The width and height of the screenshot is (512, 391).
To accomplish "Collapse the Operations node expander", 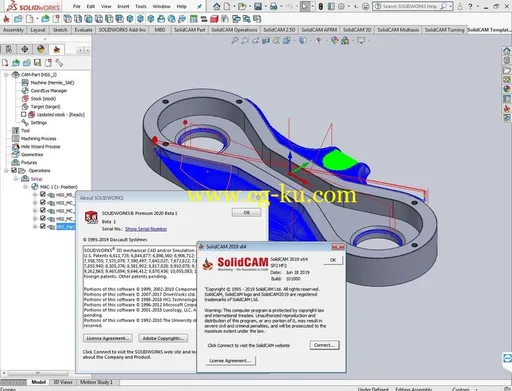I will (x=6, y=171).
